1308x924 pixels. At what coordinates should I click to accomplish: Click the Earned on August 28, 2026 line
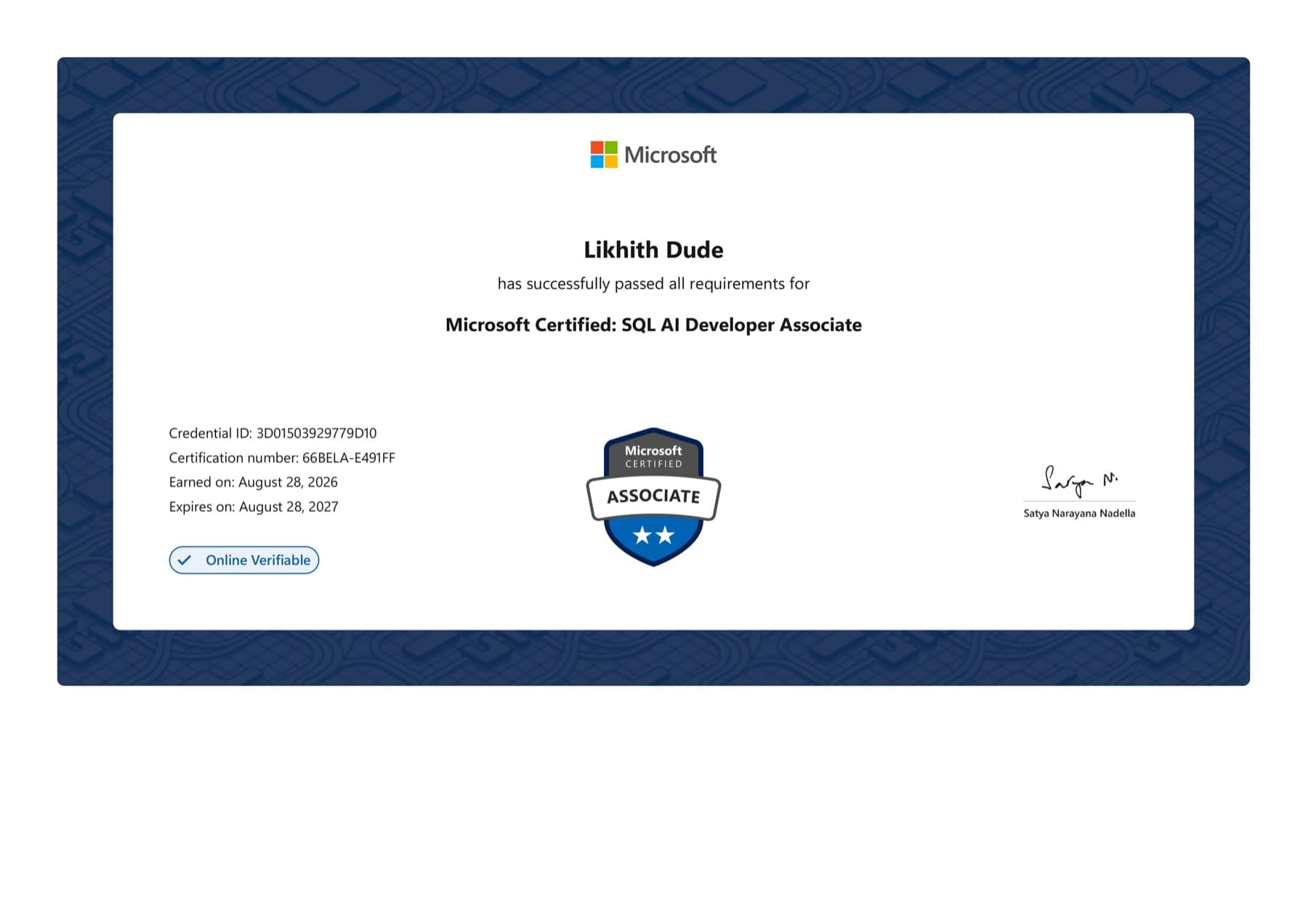[x=253, y=482]
